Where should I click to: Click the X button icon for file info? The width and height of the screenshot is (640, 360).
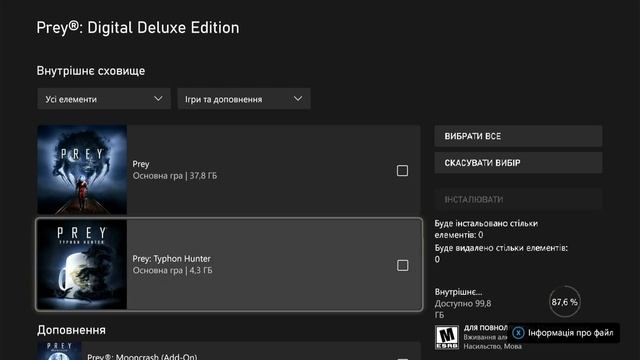click(518, 333)
